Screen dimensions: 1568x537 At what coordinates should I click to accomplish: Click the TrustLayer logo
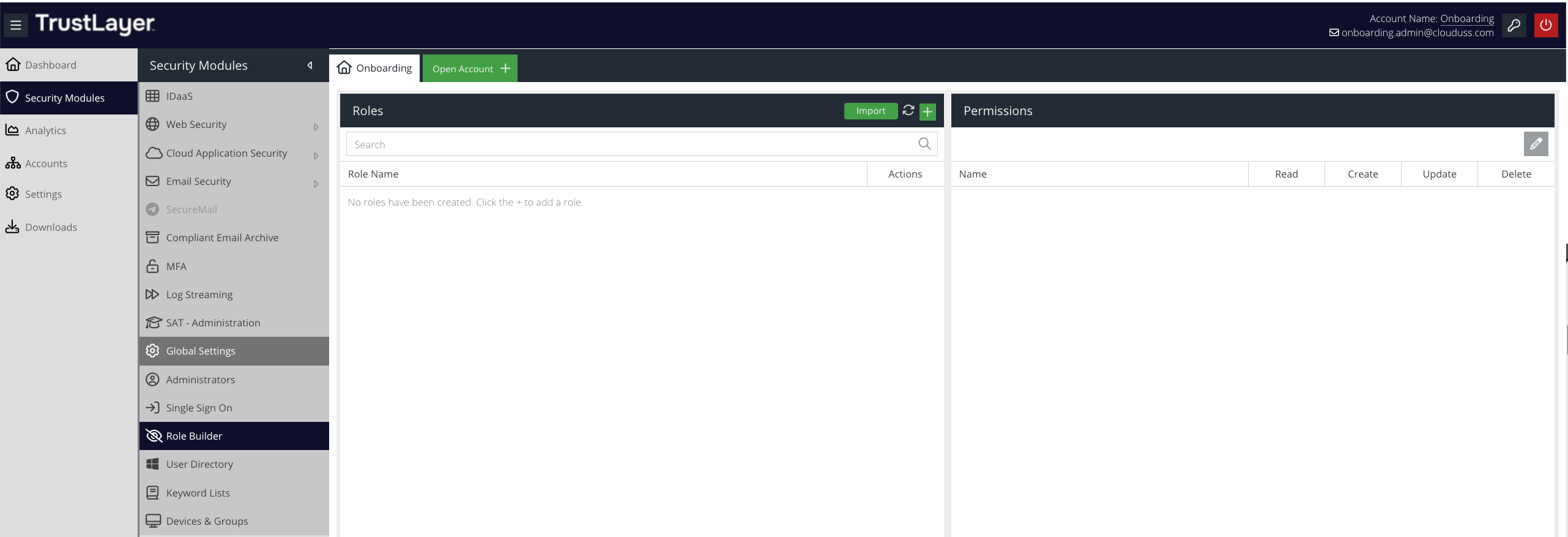coord(95,23)
